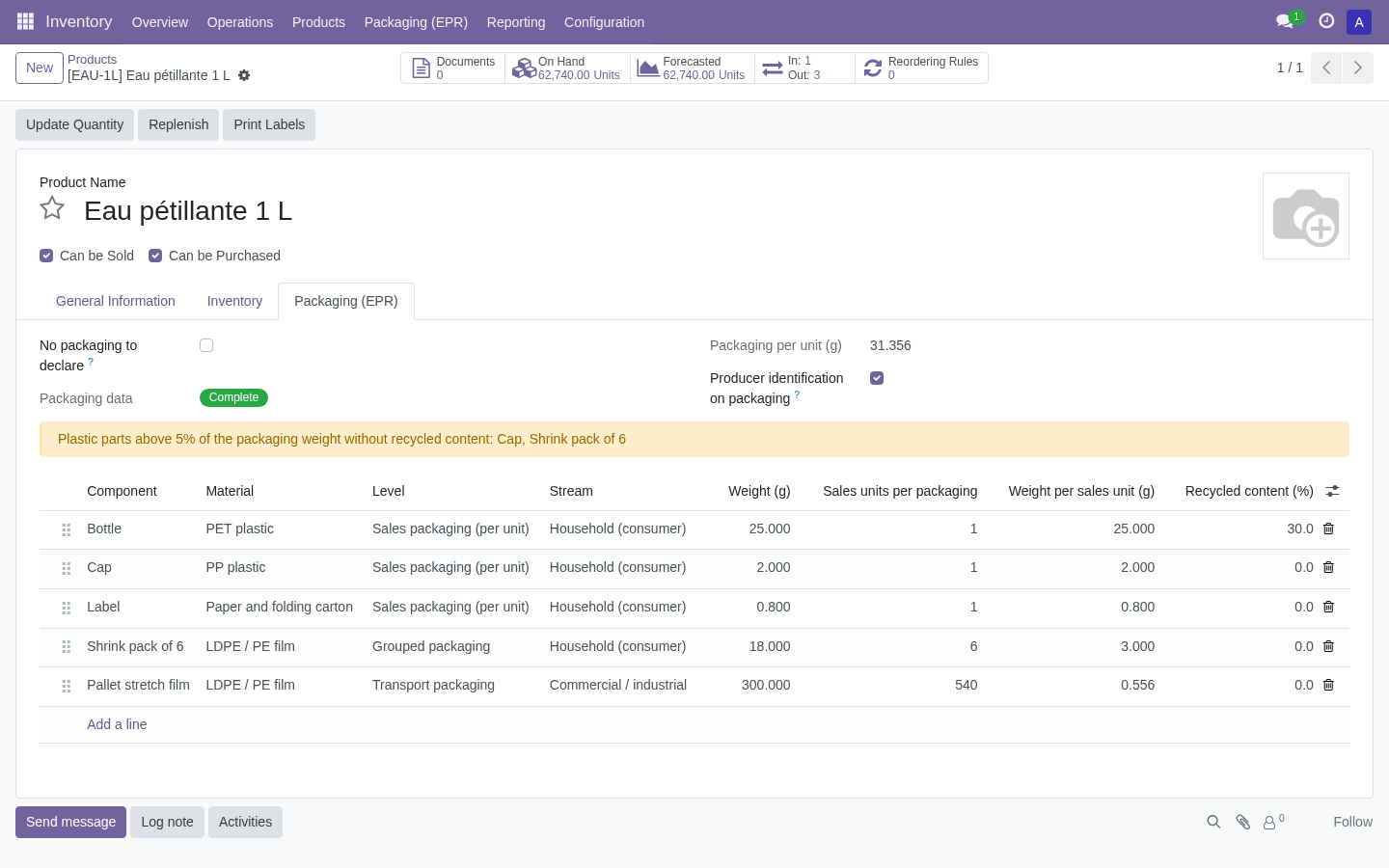Delete the Pallet stretch film row

1328,685
